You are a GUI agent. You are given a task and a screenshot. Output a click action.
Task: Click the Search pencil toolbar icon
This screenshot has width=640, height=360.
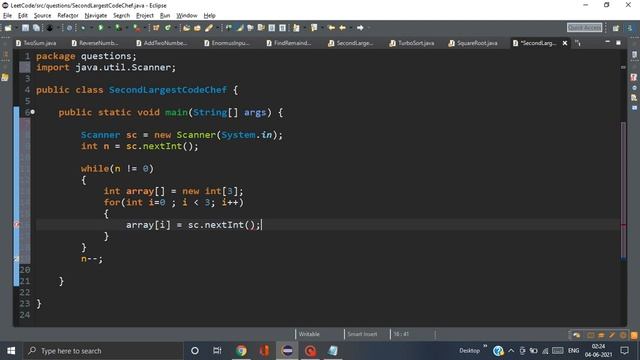209,28
